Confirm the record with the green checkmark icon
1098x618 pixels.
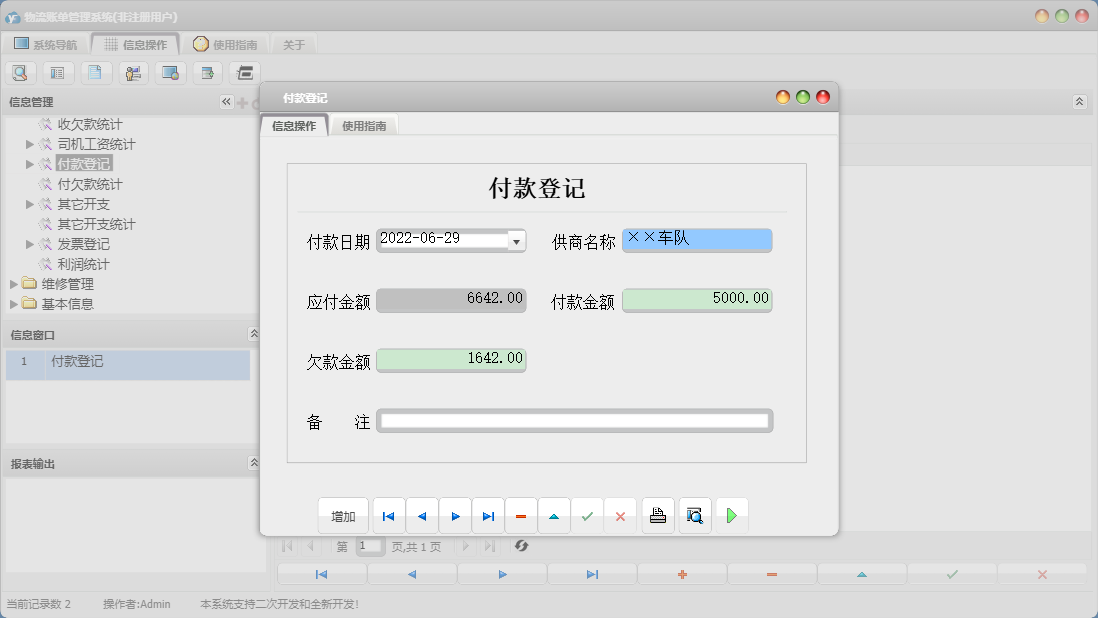coord(588,515)
